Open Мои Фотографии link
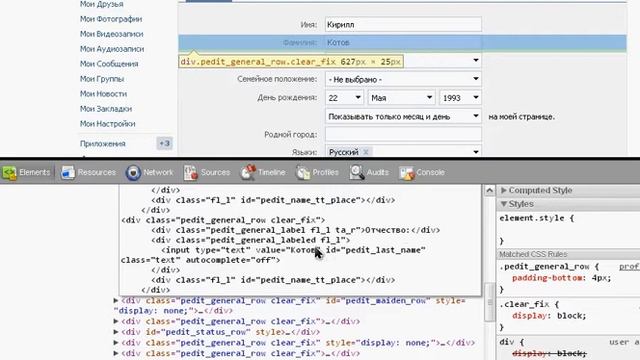 pos(111,19)
